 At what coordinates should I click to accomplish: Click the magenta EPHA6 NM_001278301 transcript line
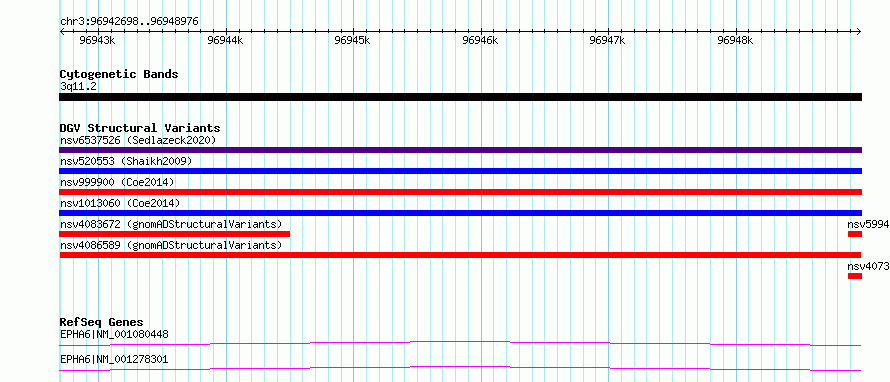(x=460, y=368)
